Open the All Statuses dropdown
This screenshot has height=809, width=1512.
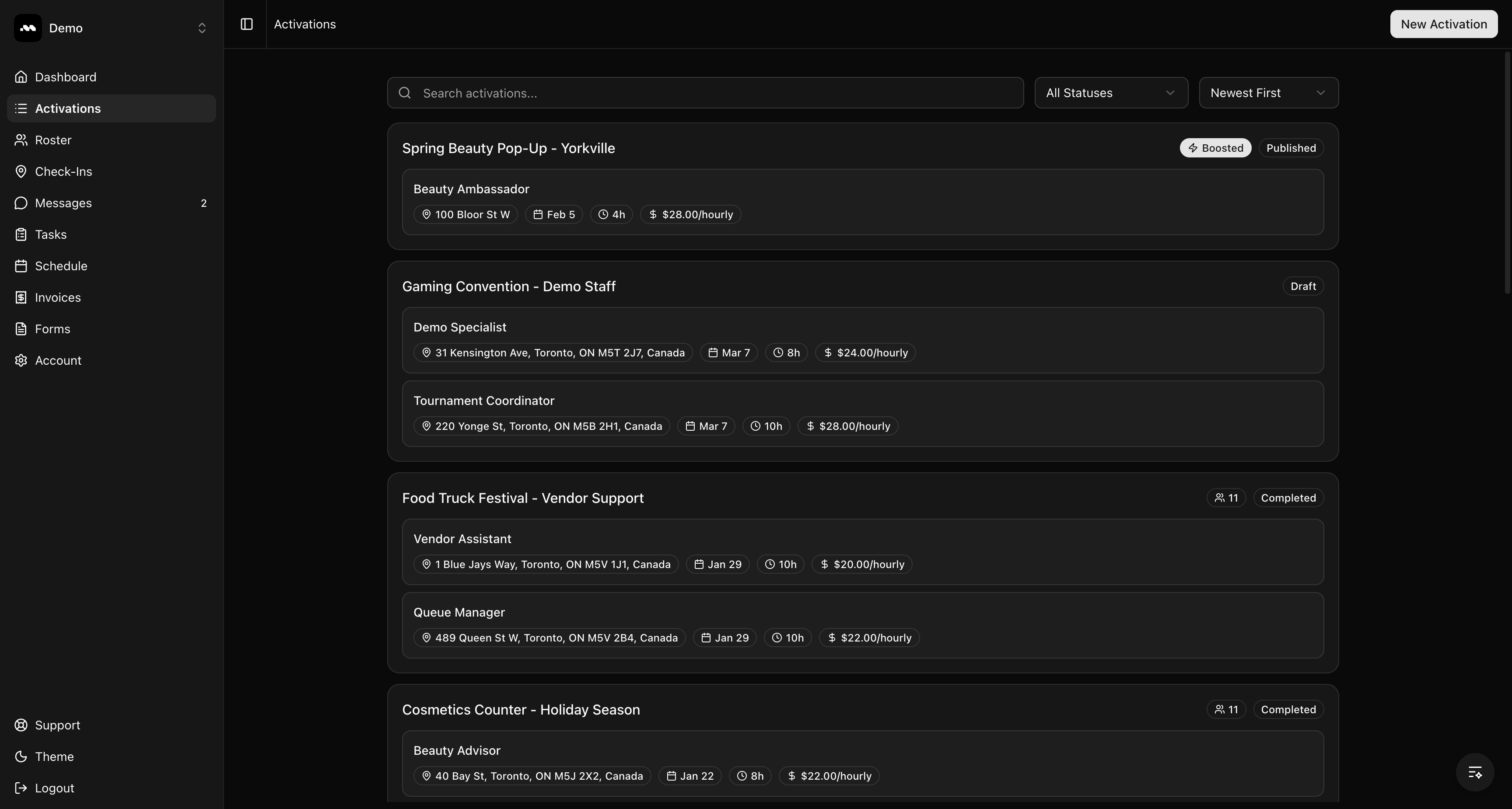click(x=1111, y=93)
